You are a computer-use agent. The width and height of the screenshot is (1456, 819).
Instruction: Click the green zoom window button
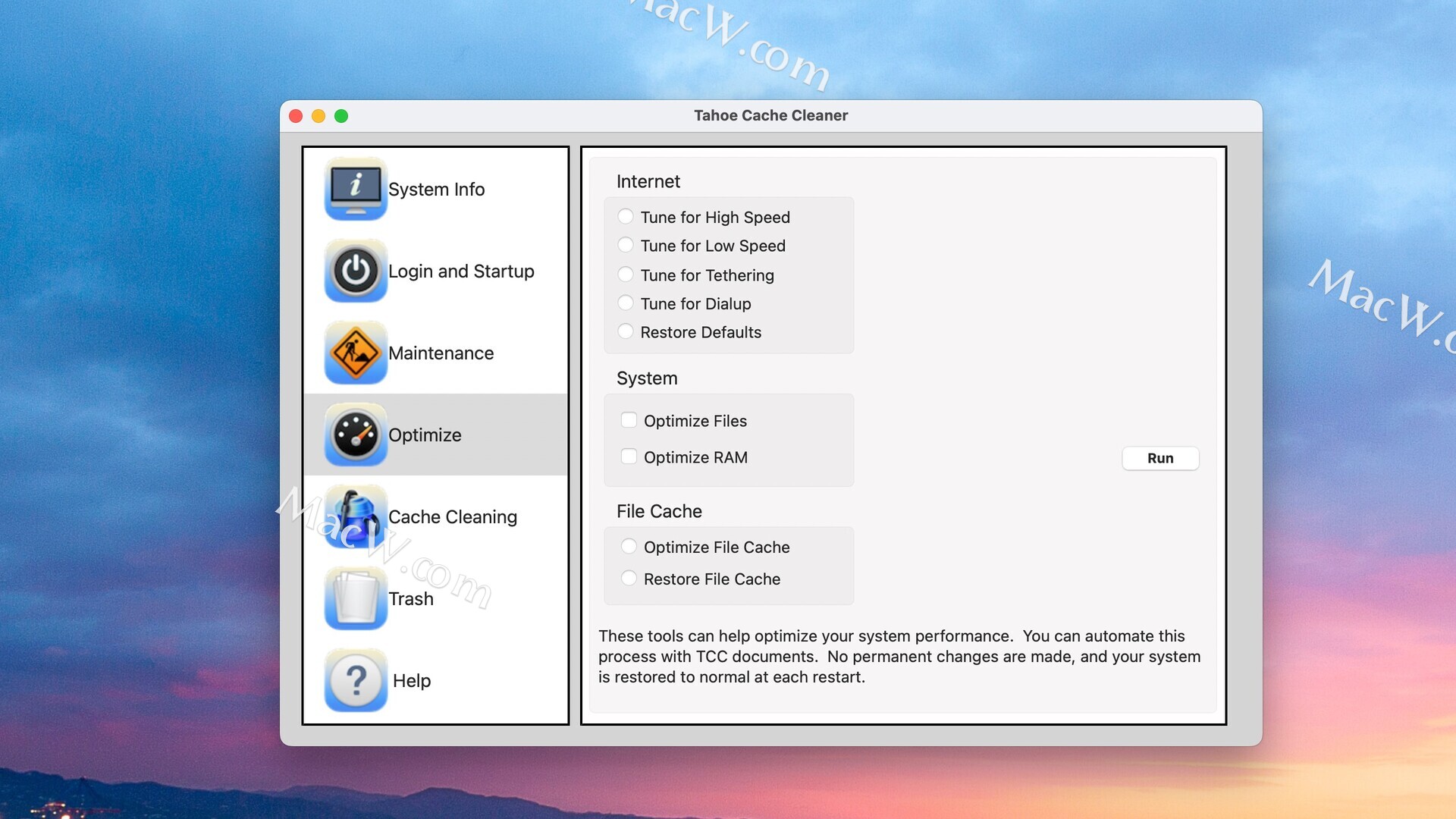click(x=341, y=116)
